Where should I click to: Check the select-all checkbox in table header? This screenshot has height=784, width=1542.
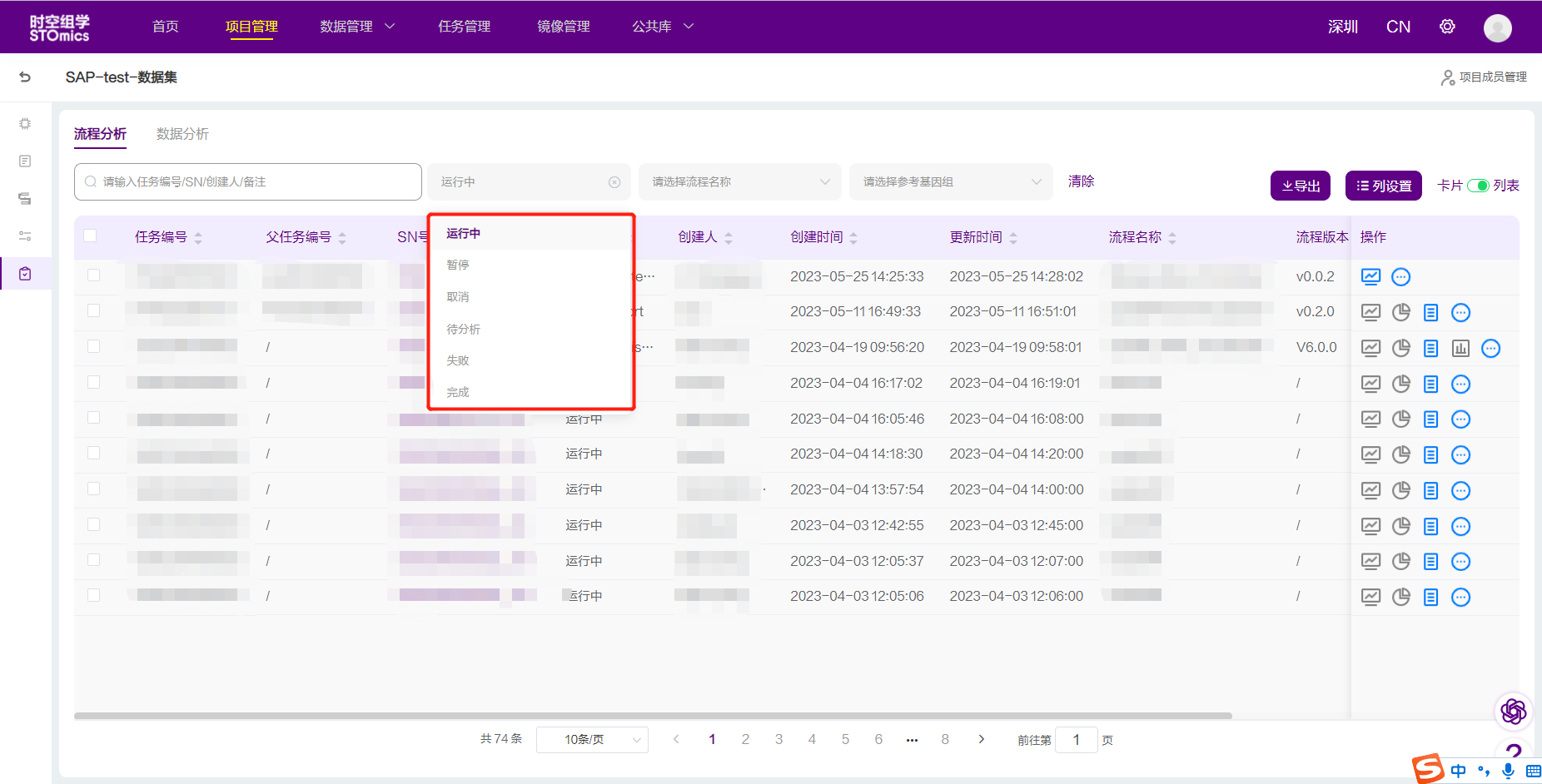pyautogui.click(x=90, y=236)
